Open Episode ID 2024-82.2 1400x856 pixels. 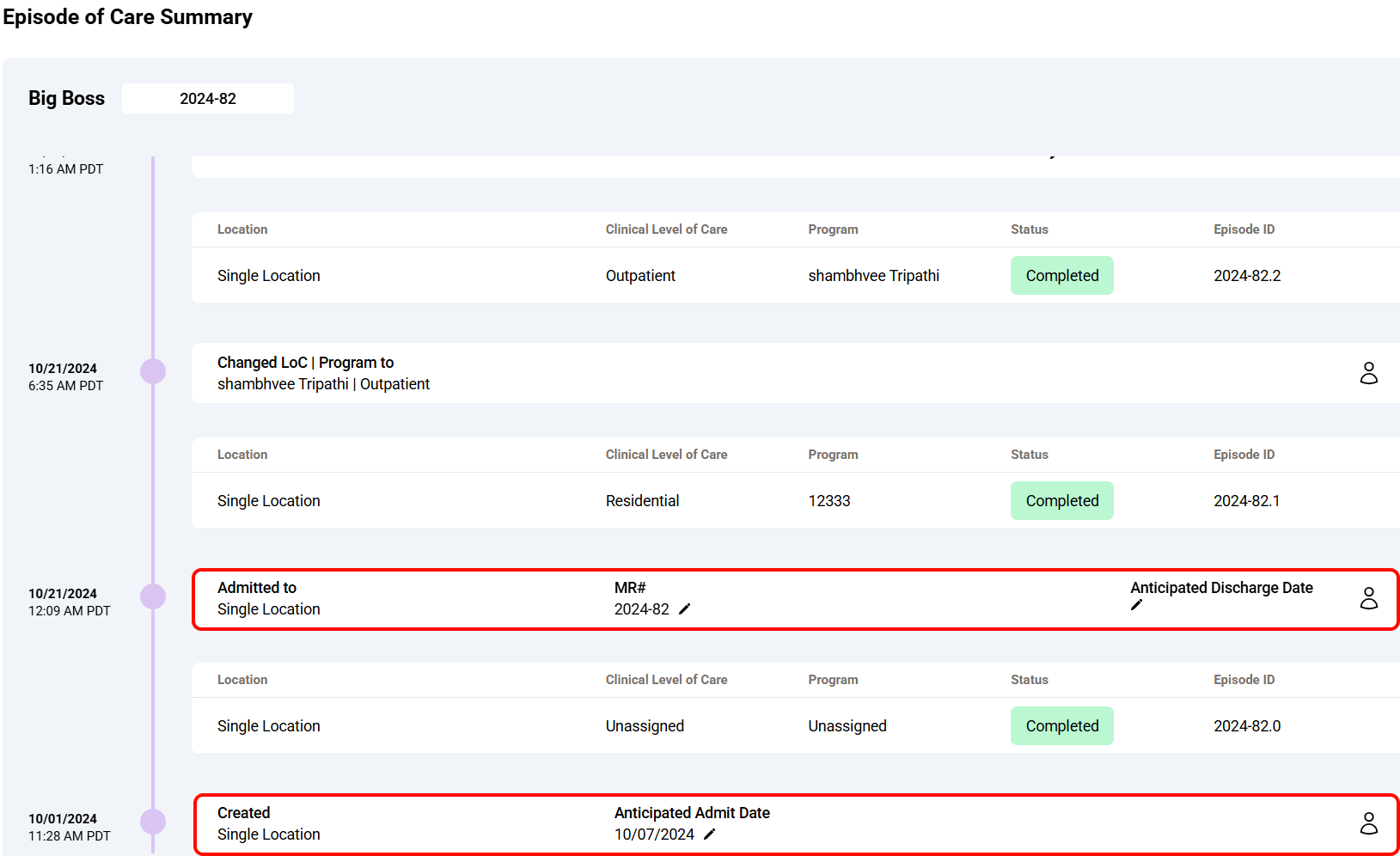[1246, 276]
